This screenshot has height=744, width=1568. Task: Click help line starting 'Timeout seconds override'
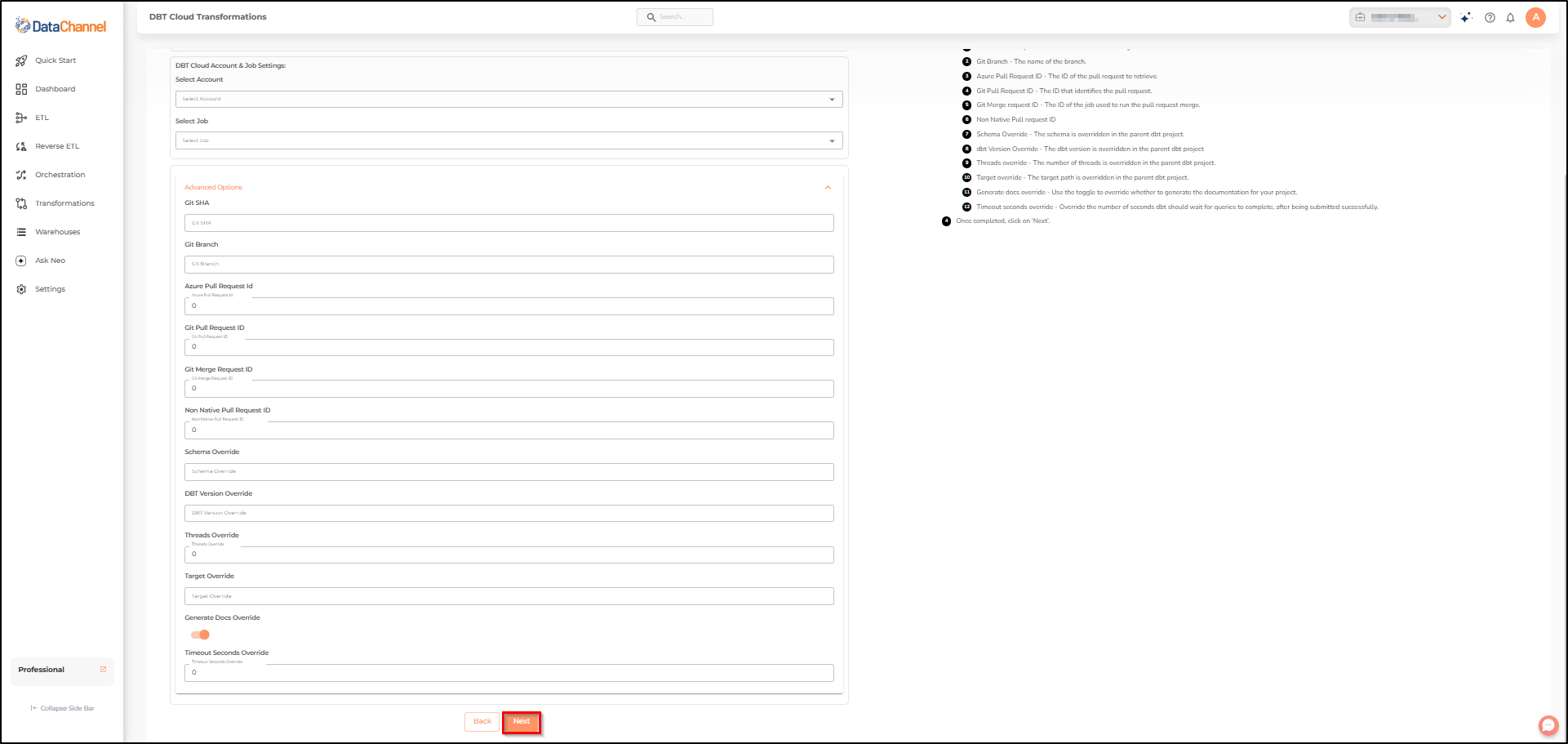[x=1177, y=207]
